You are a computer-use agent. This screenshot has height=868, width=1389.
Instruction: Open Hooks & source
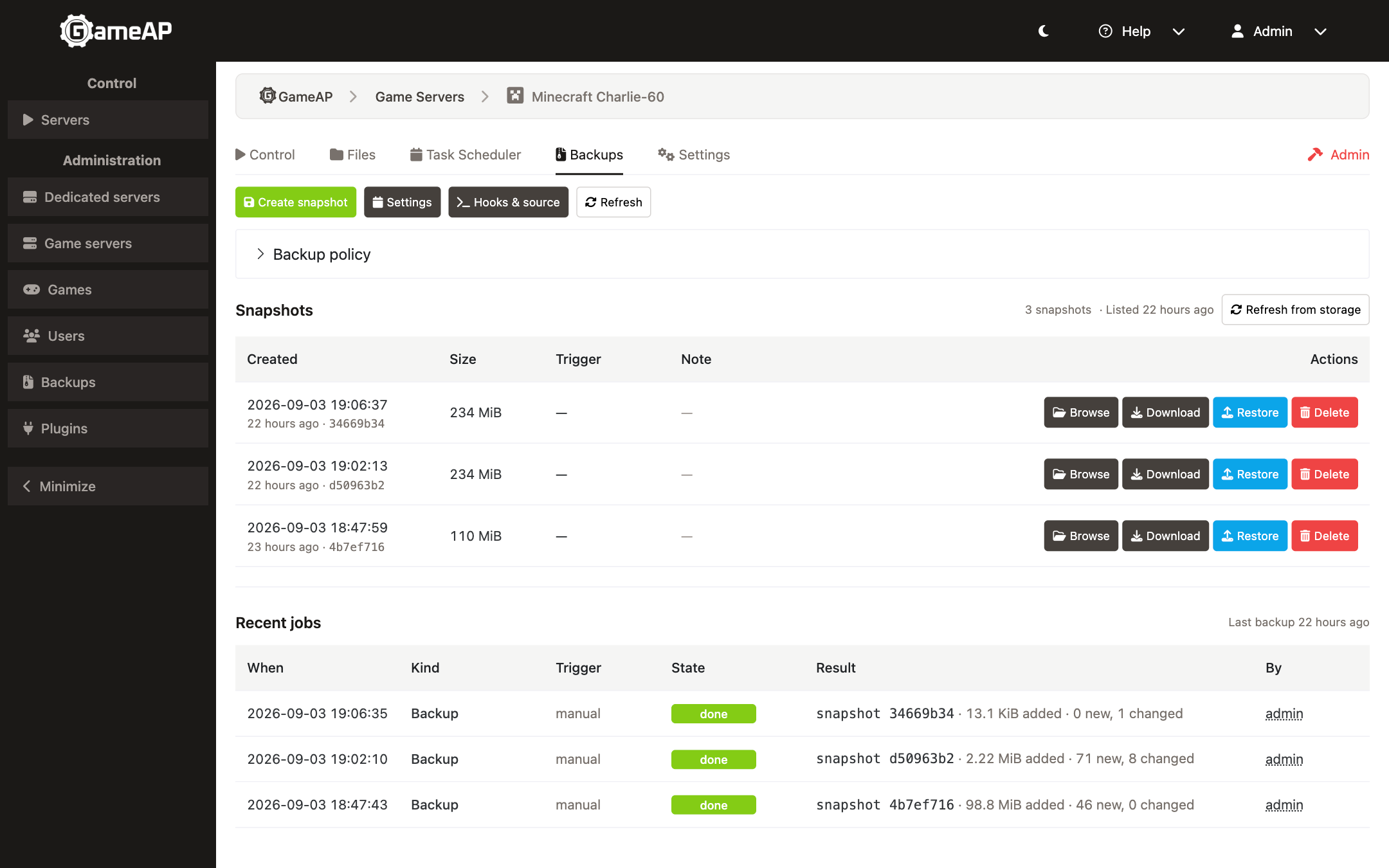pos(509,202)
